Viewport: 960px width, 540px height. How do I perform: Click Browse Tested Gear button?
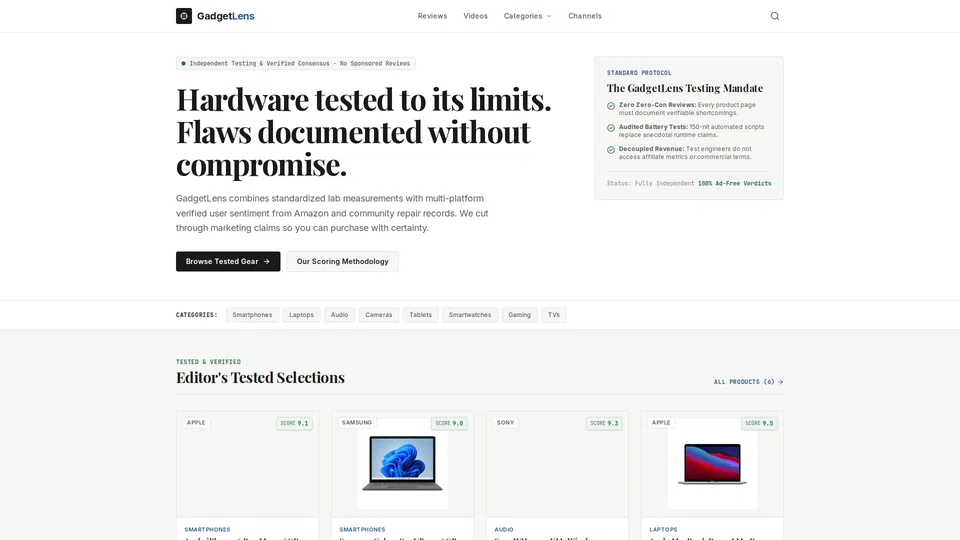(228, 261)
